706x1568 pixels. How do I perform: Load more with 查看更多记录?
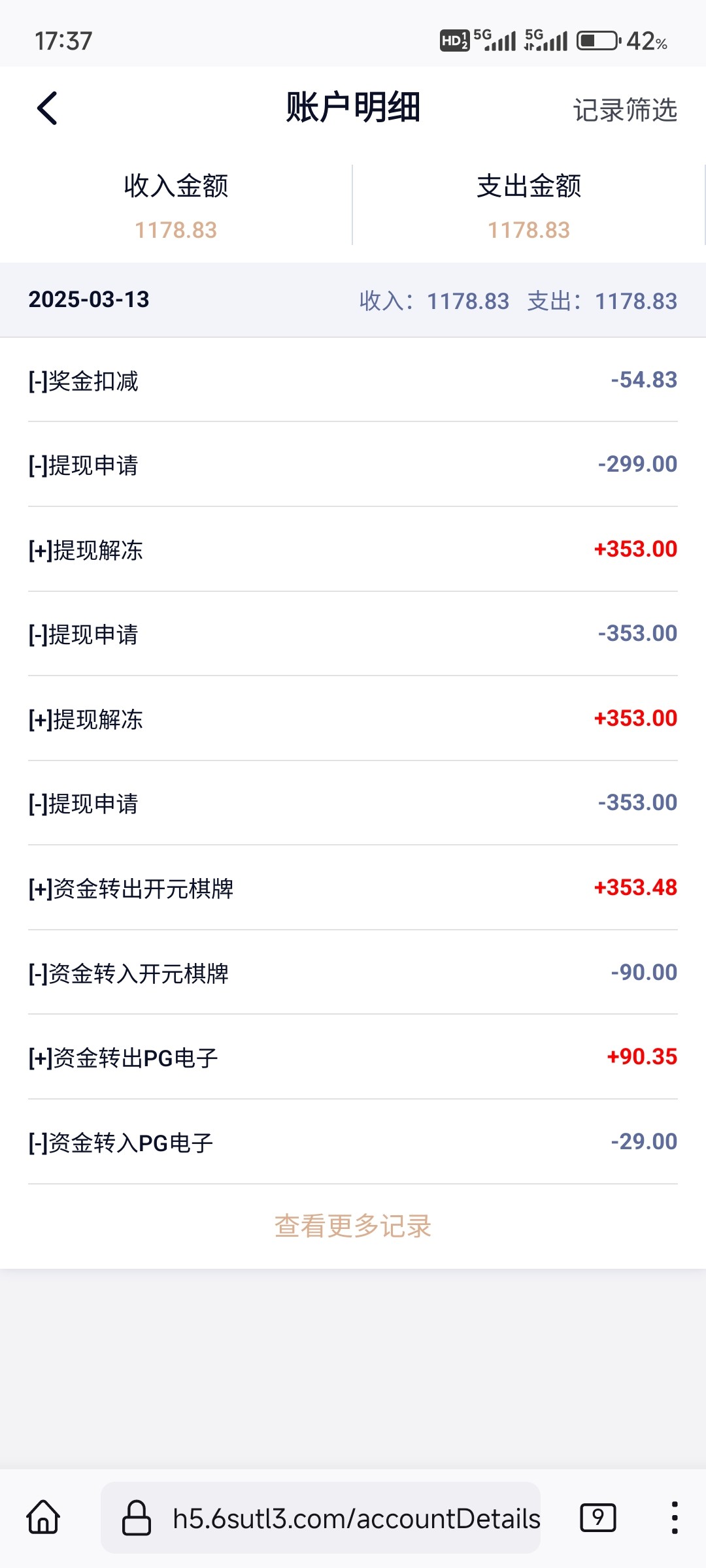coord(353,1226)
